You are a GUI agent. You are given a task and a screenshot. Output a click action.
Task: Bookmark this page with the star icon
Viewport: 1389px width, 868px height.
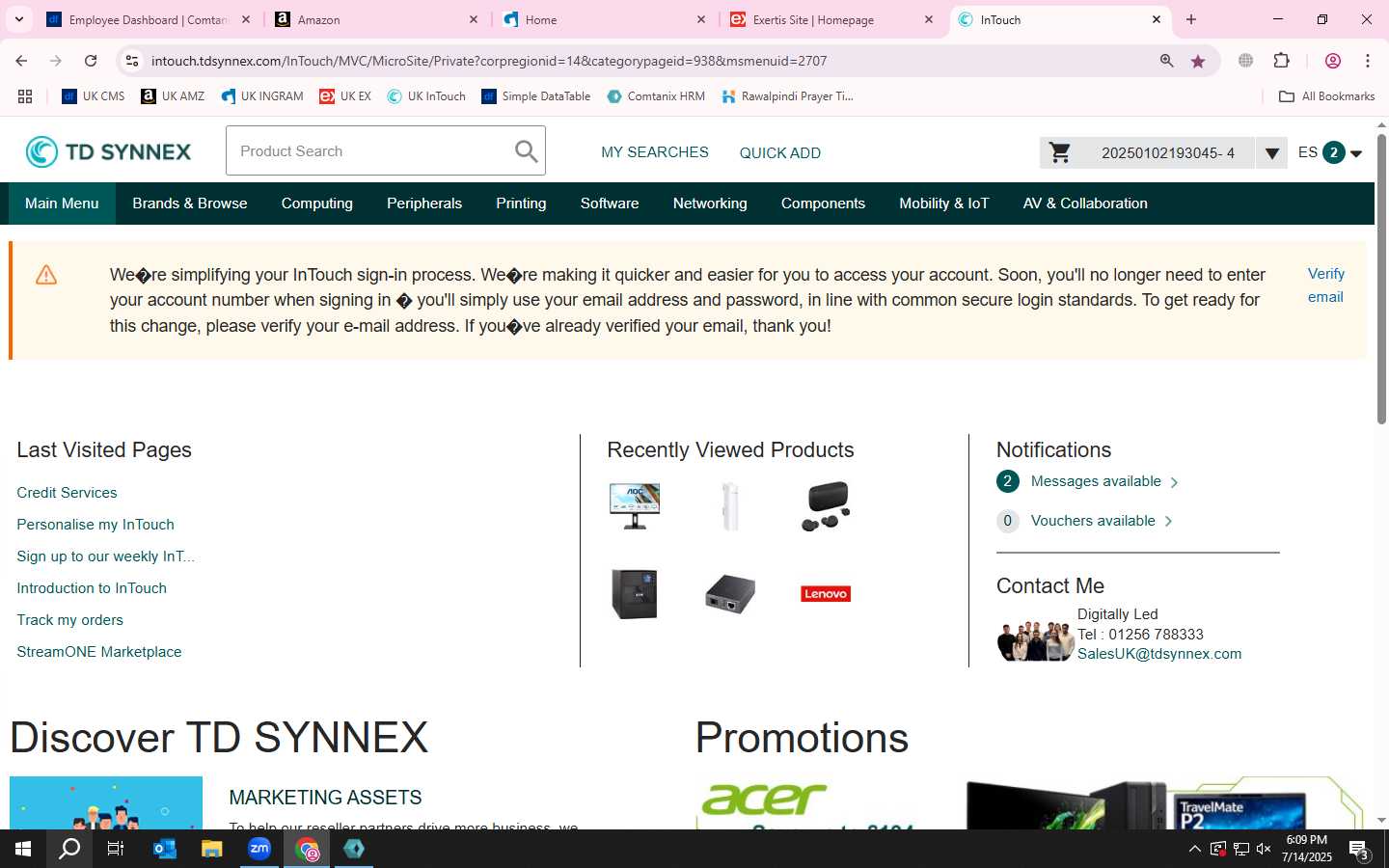[x=1198, y=61]
